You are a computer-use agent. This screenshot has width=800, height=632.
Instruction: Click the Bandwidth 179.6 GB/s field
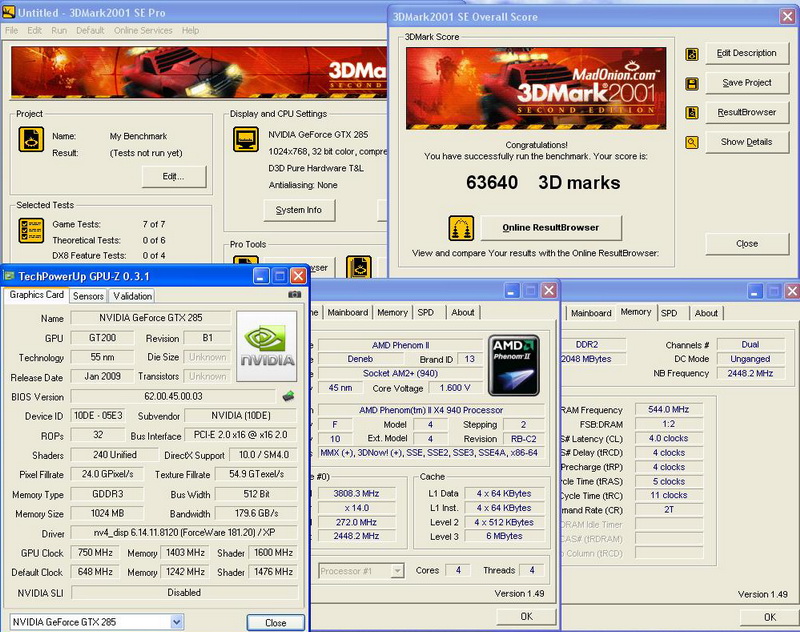click(x=256, y=514)
